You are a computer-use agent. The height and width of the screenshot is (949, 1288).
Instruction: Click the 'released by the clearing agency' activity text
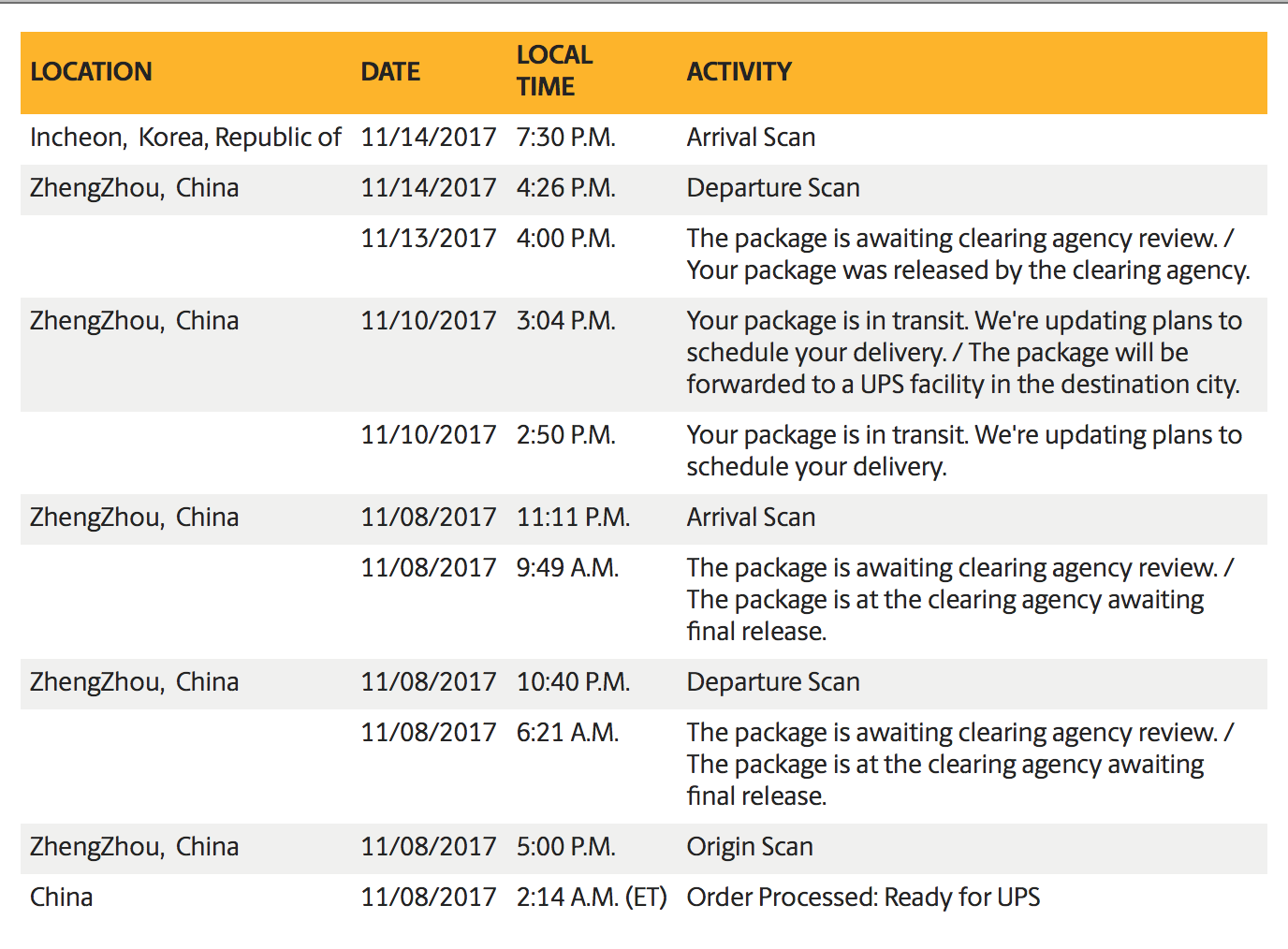[x=968, y=270]
